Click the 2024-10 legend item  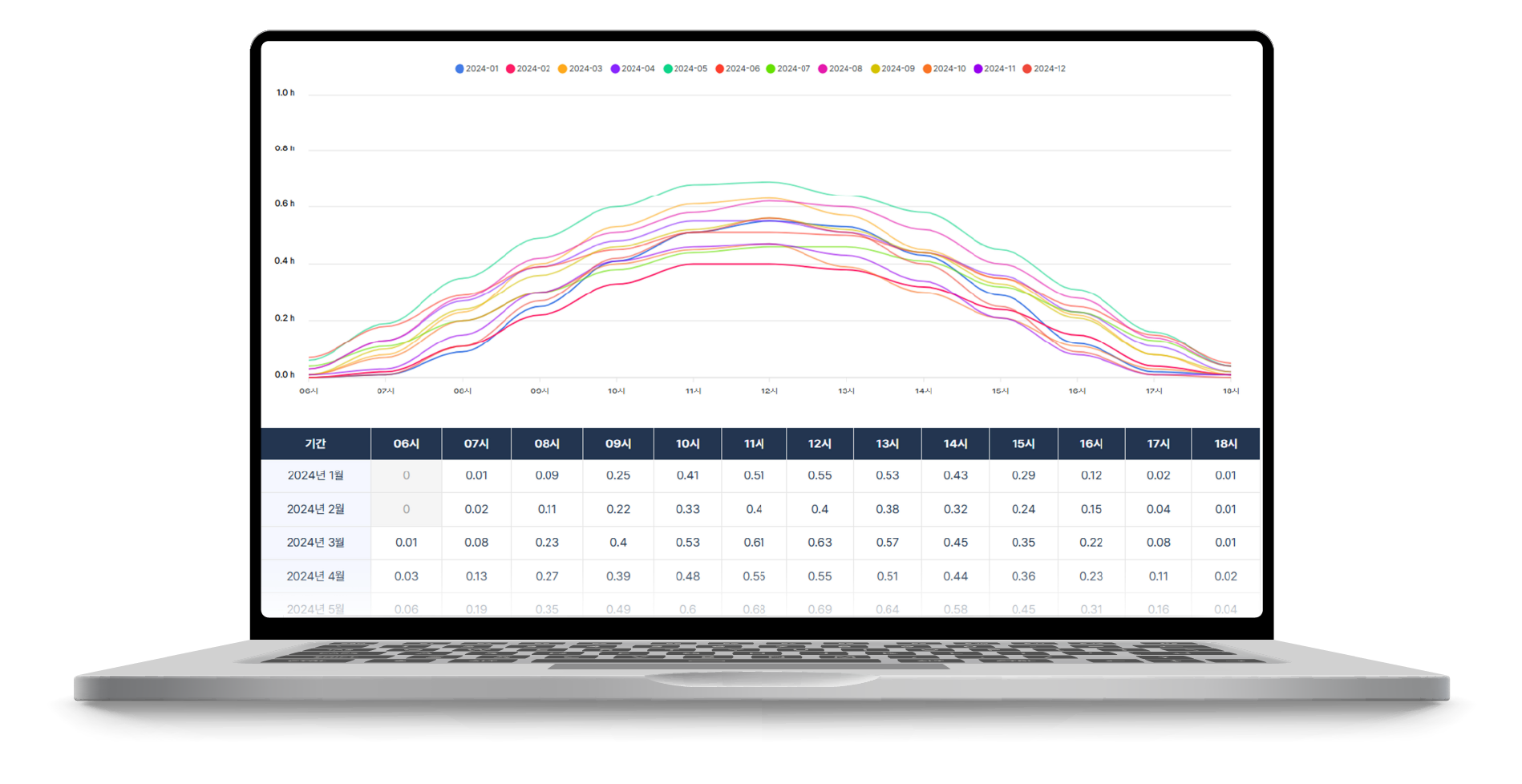944,69
